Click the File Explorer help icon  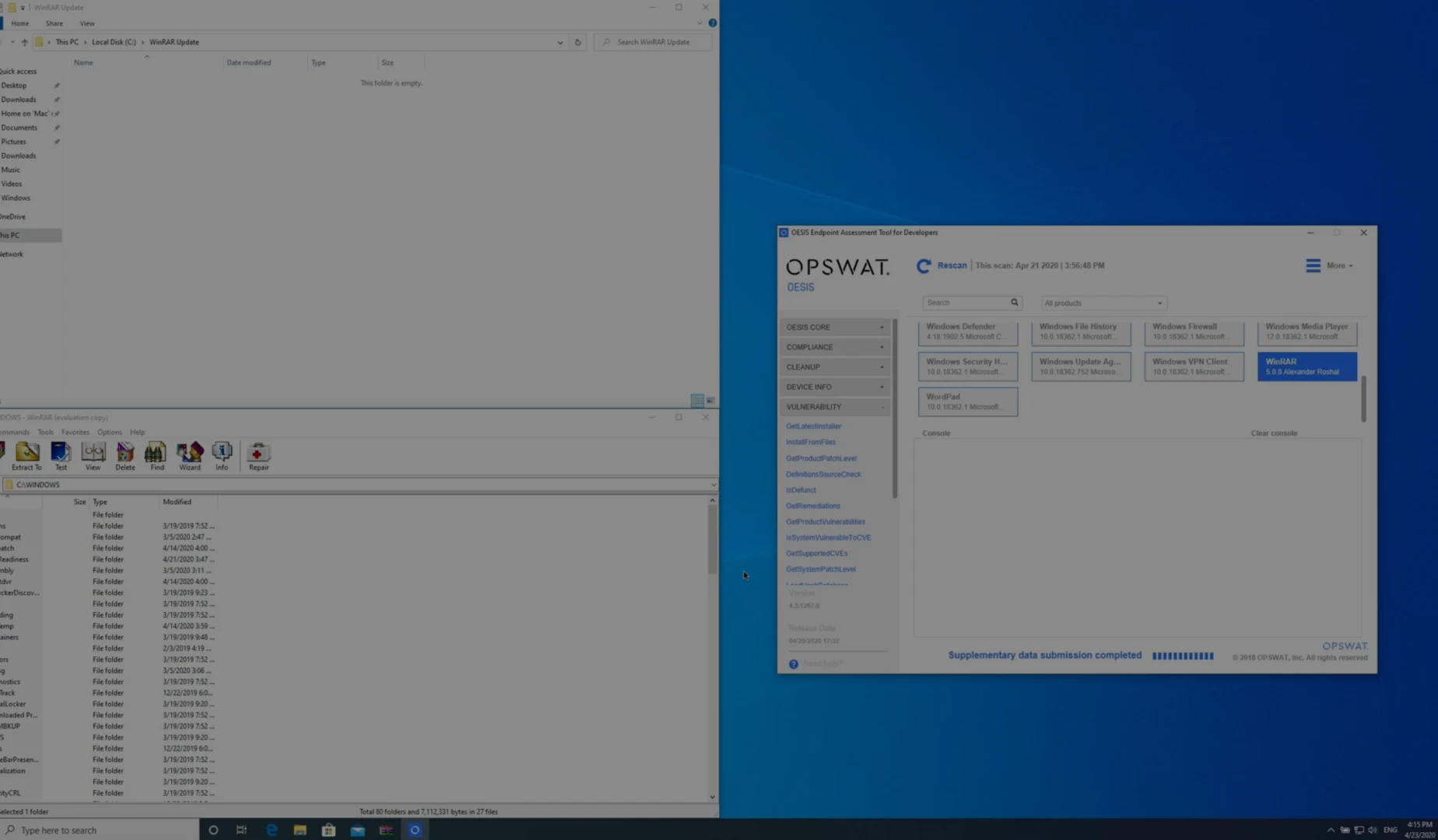(x=712, y=23)
